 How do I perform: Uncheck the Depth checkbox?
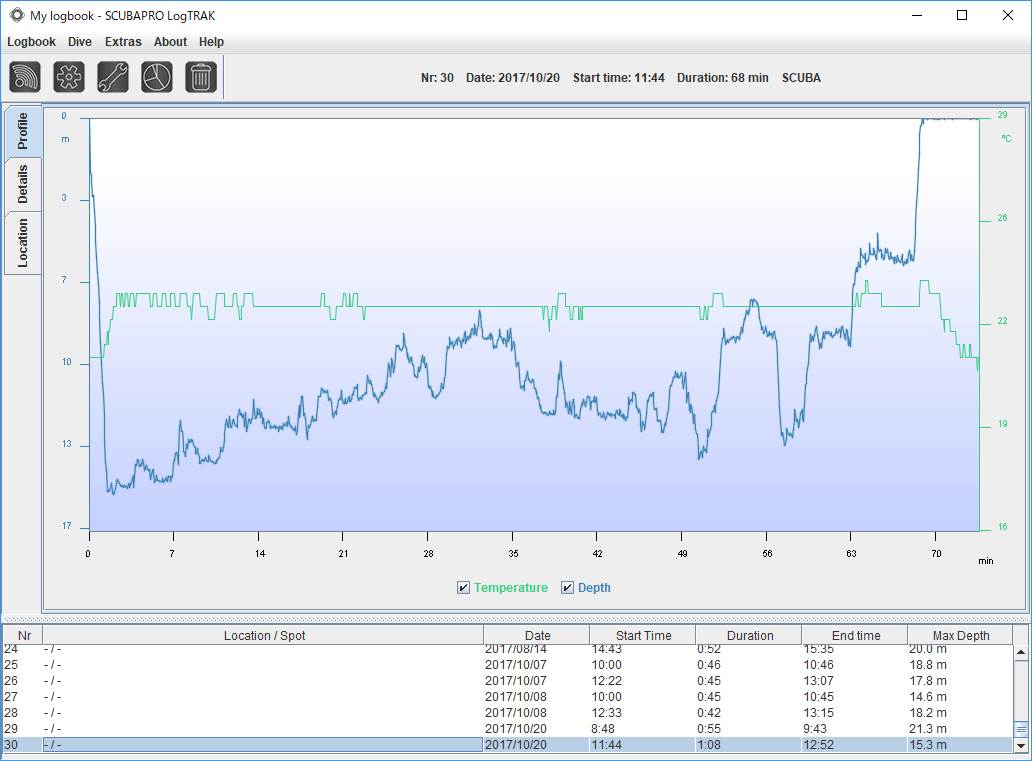[567, 588]
